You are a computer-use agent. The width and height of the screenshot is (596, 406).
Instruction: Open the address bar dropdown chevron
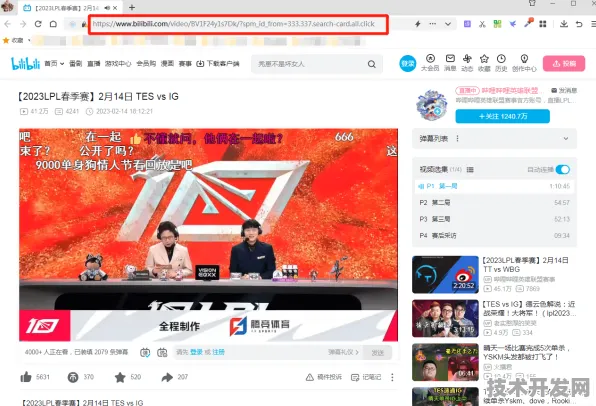coord(448,24)
